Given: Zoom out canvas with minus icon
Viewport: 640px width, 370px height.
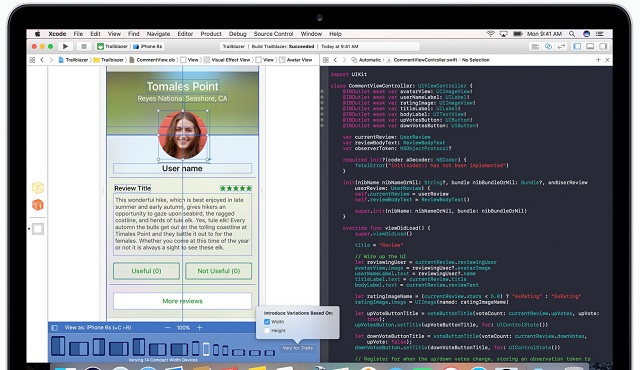Looking at the screenshot, I should click(167, 328).
